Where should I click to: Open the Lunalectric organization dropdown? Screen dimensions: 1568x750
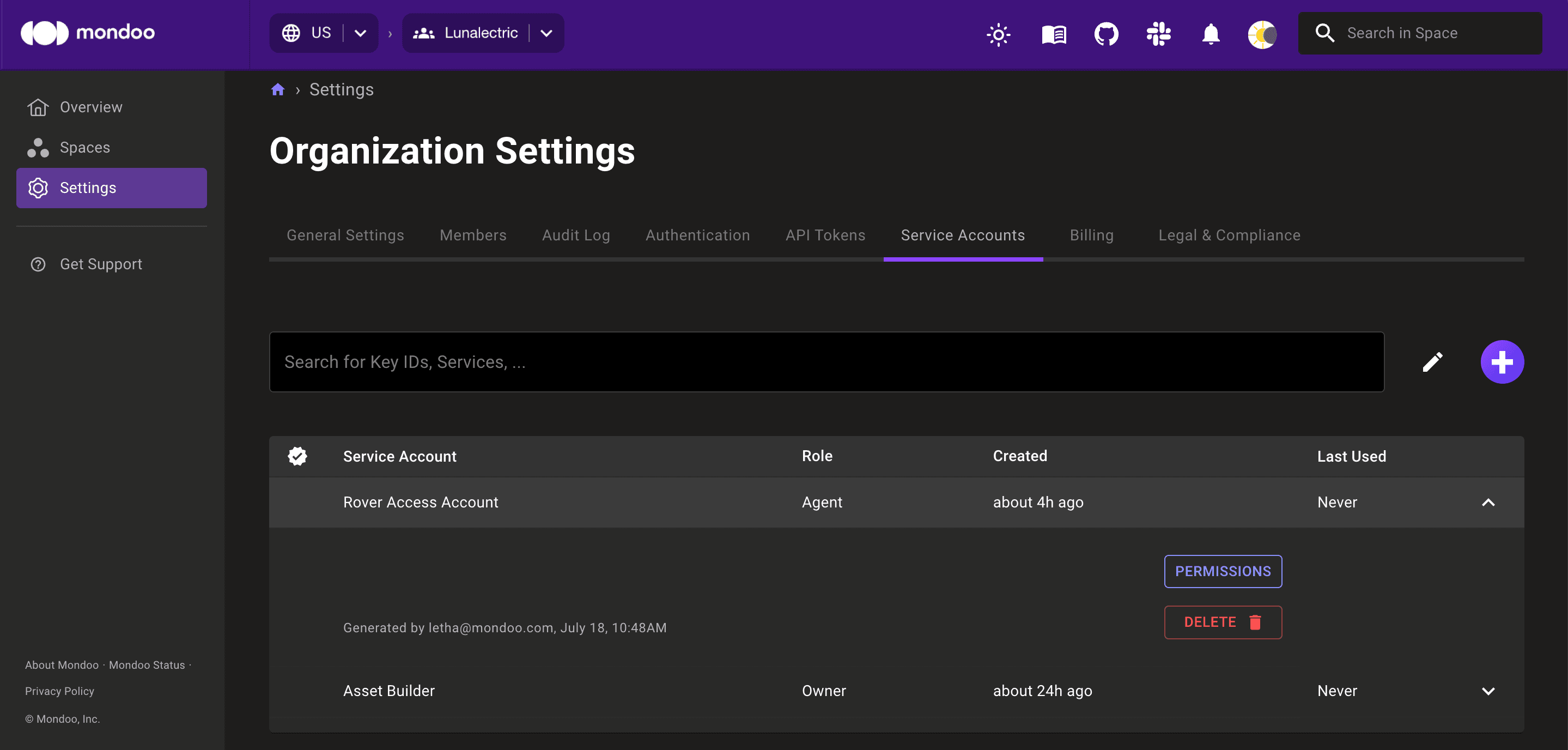point(546,33)
